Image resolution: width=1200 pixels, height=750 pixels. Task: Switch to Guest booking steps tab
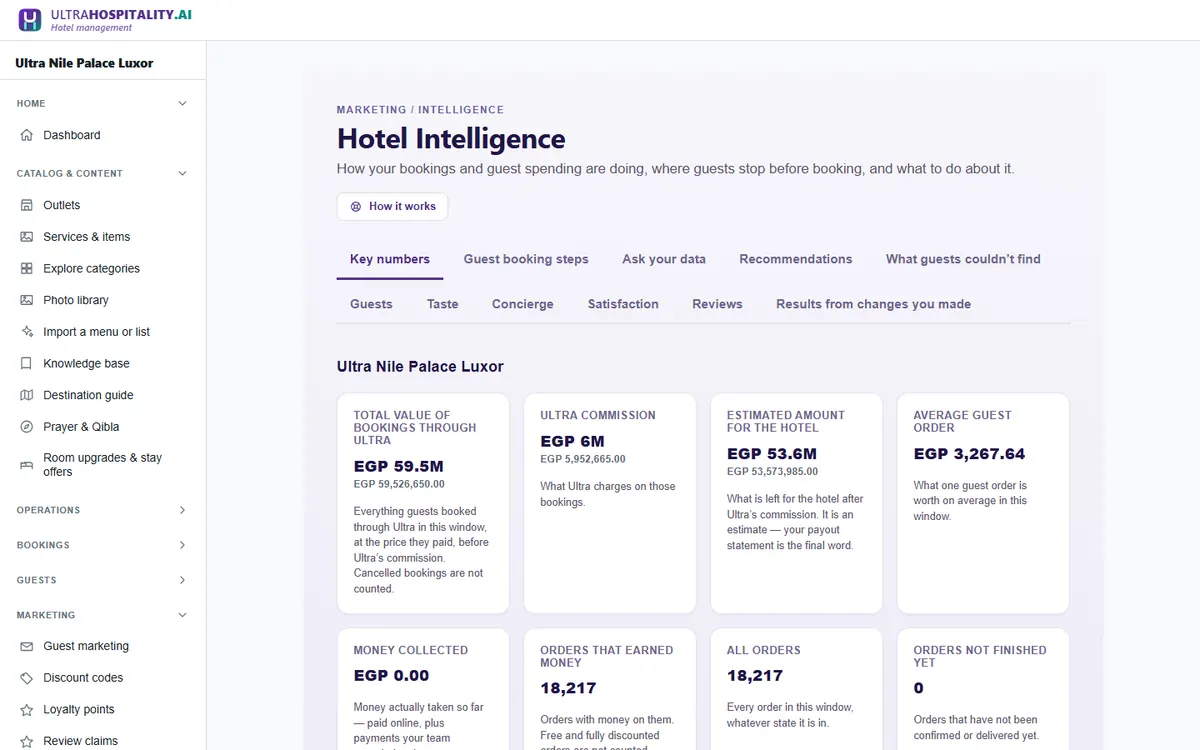(x=526, y=259)
